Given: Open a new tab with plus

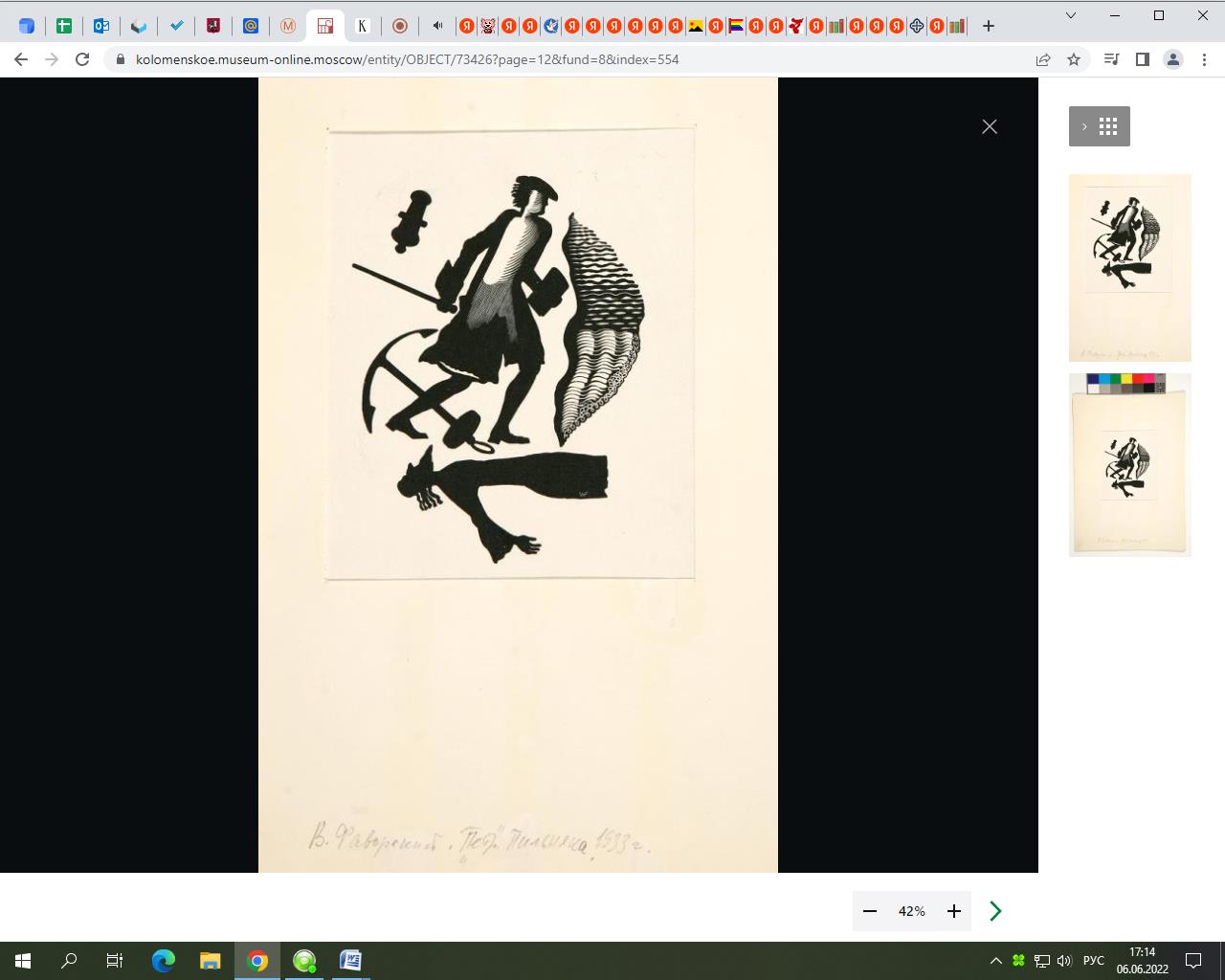Looking at the screenshot, I should [989, 26].
